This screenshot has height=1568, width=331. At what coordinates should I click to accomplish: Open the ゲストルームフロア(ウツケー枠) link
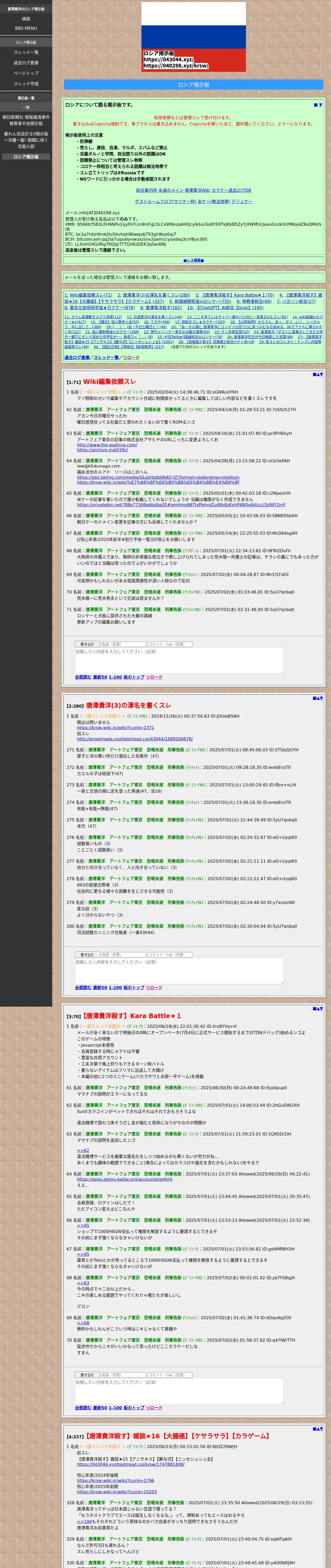[165, 201]
